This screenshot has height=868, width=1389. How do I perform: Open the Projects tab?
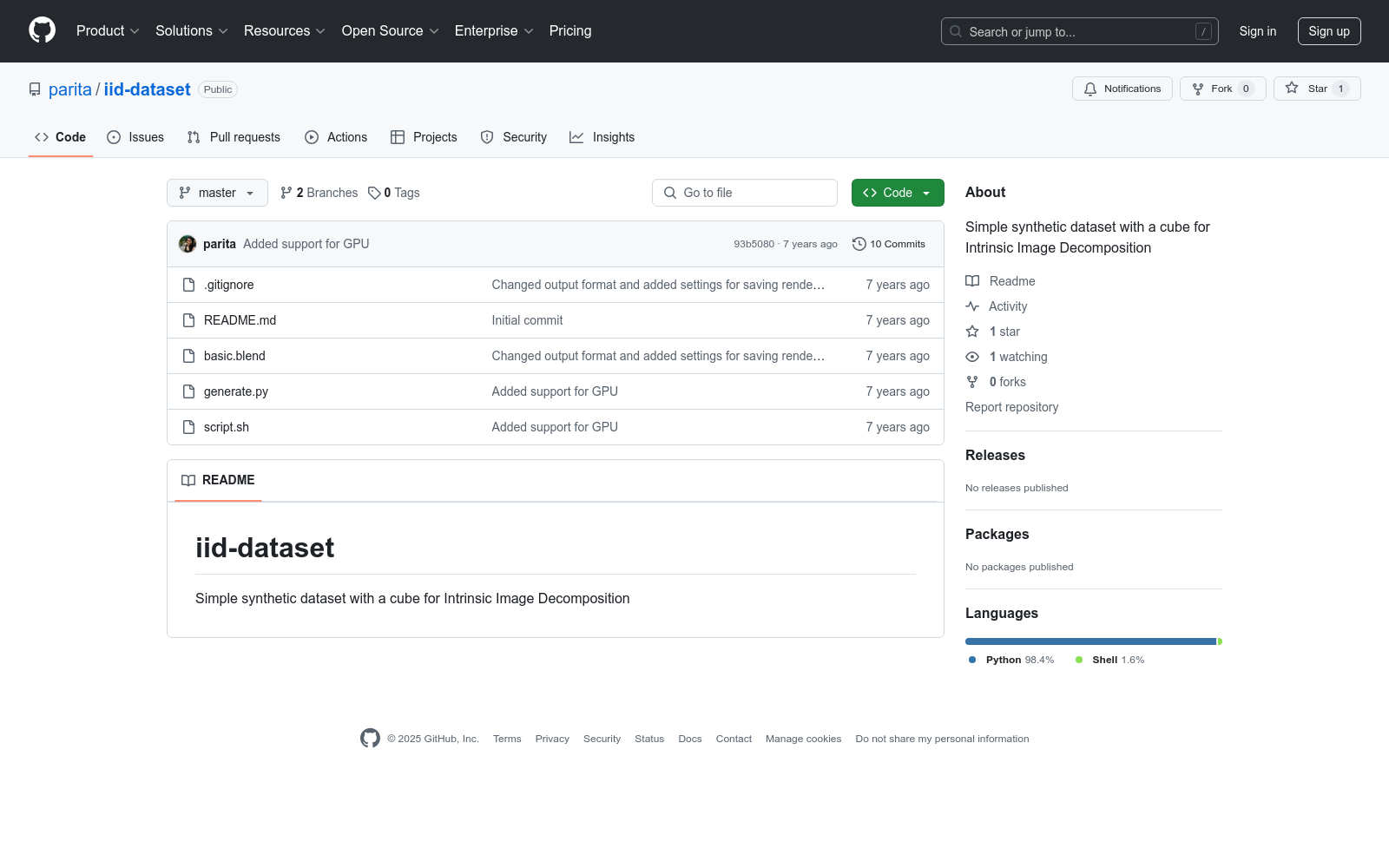coord(424,137)
